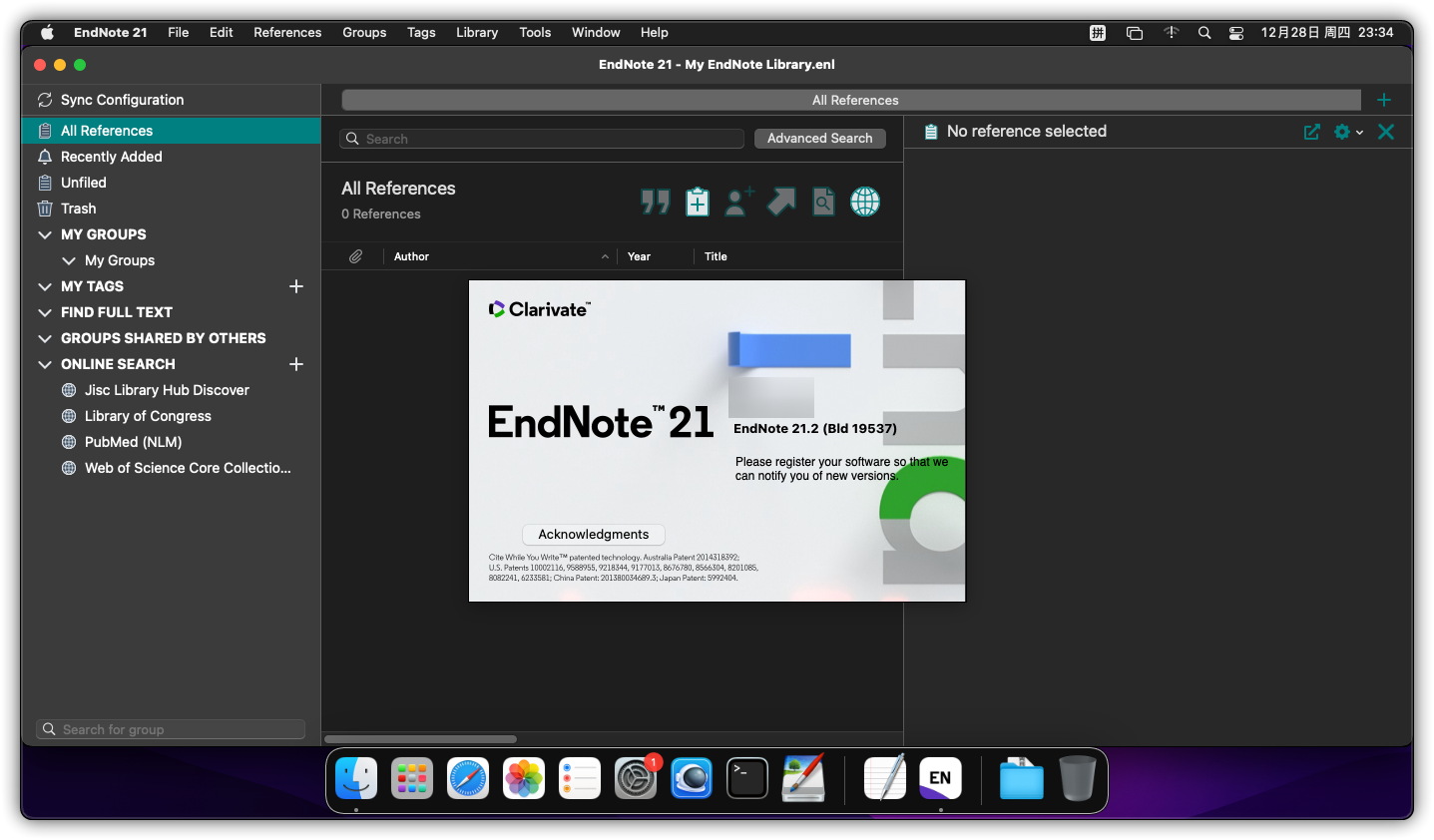The height and width of the screenshot is (840, 1434).
Task: Open the Trash group
Action: tap(171, 209)
